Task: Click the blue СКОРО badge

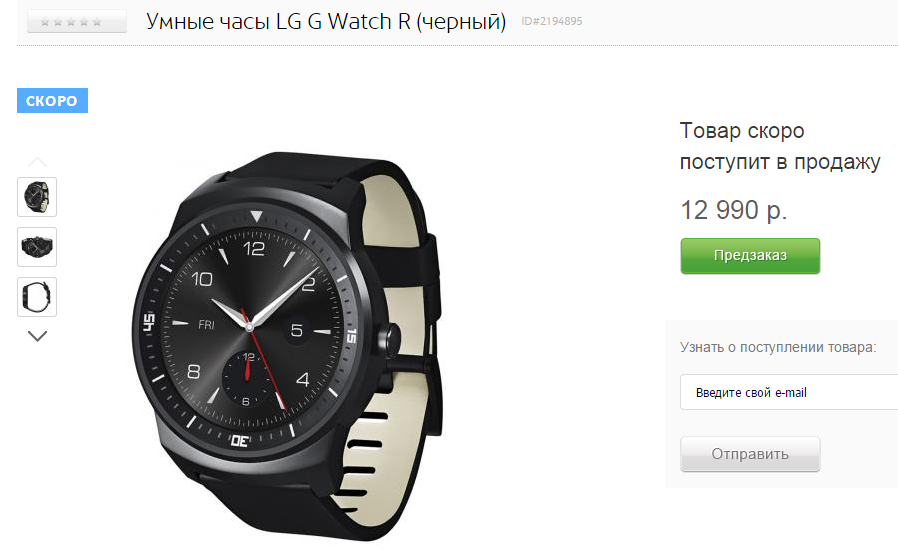Action: [x=52, y=101]
